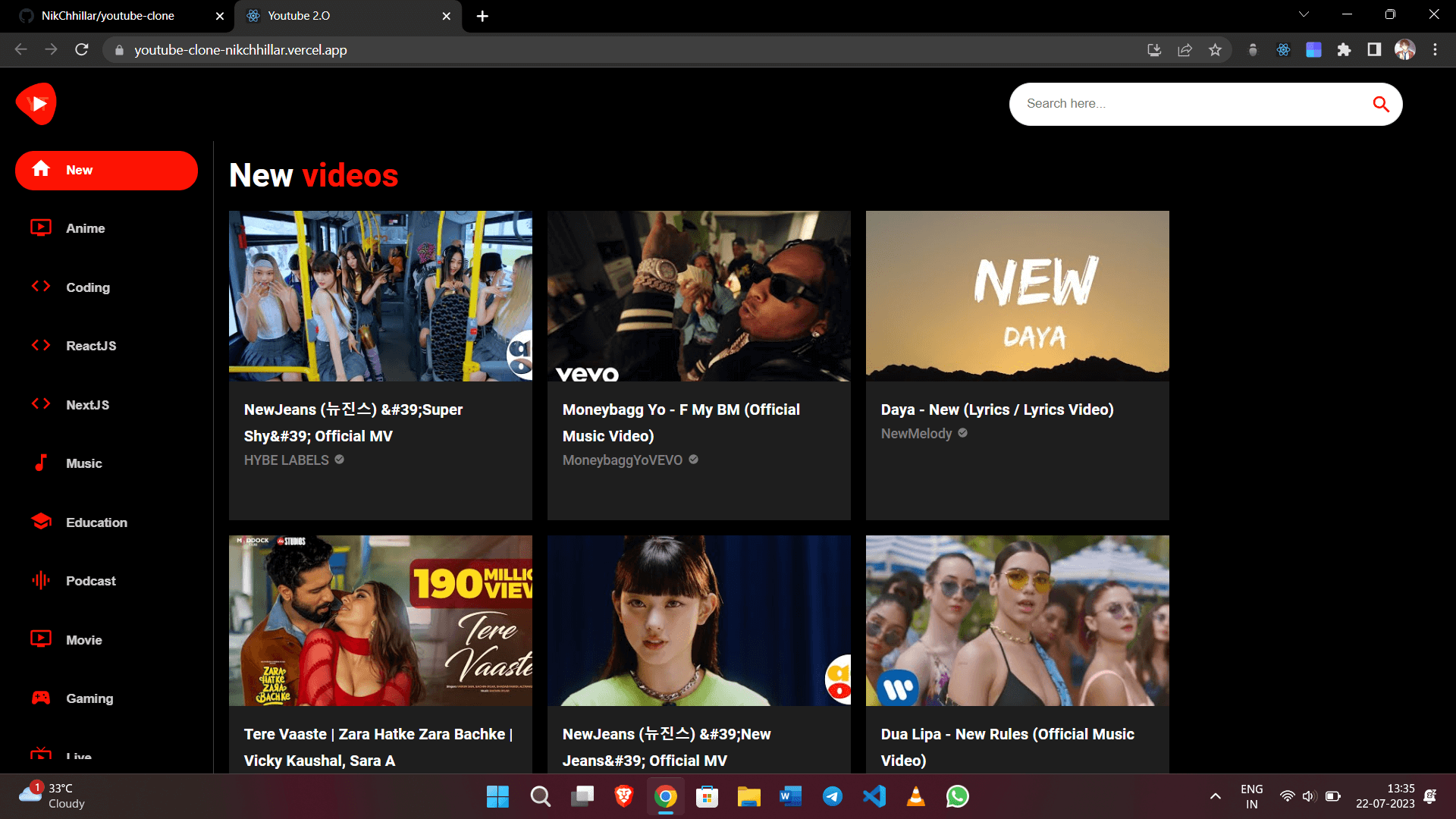Click Dua Lipa New Rules title link
The image size is (1456, 819).
[x=1008, y=747]
